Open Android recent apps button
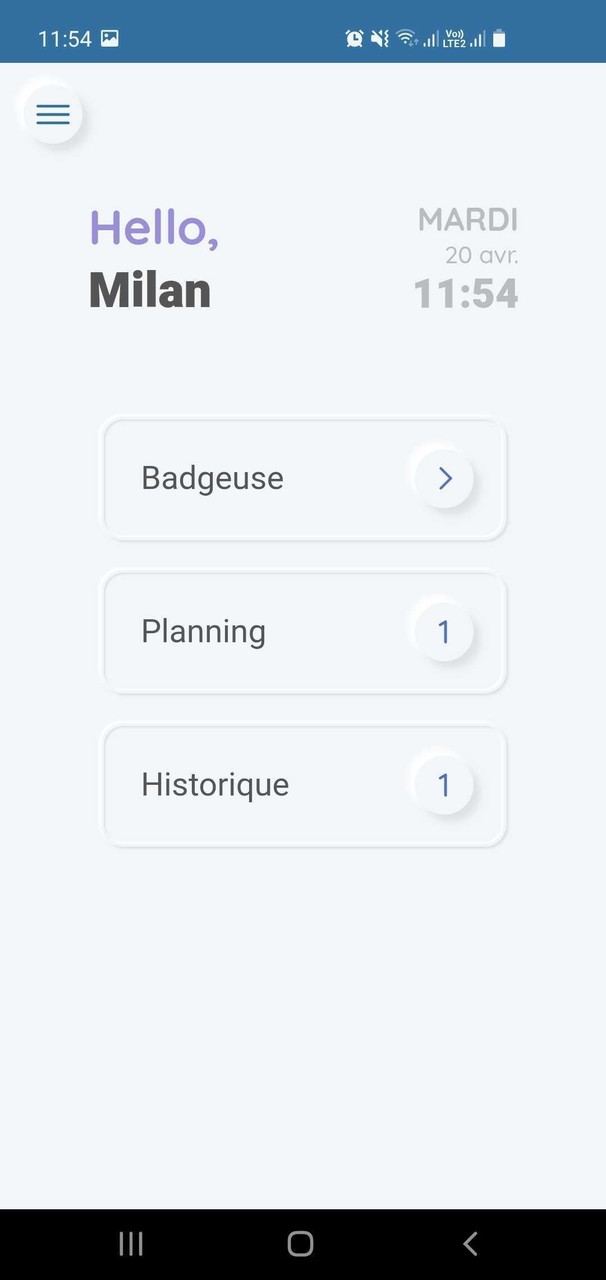This screenshot has width=606, height=1280. (x=131, y=1243)
